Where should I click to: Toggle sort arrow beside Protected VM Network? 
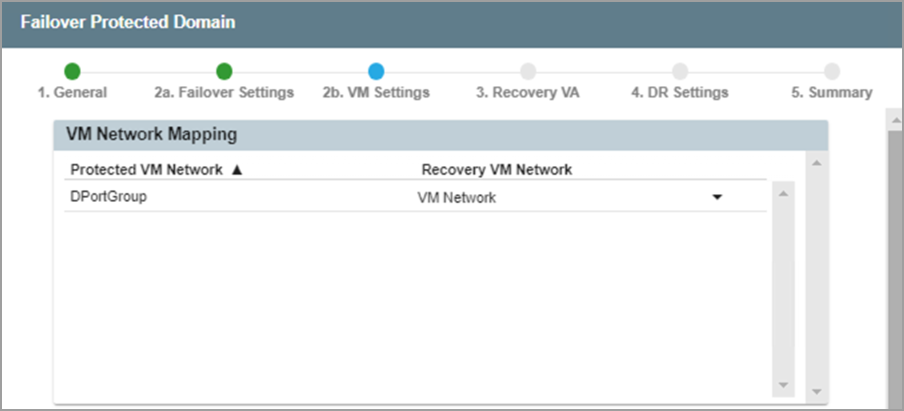pyautogui.click(x=237, y=170)
